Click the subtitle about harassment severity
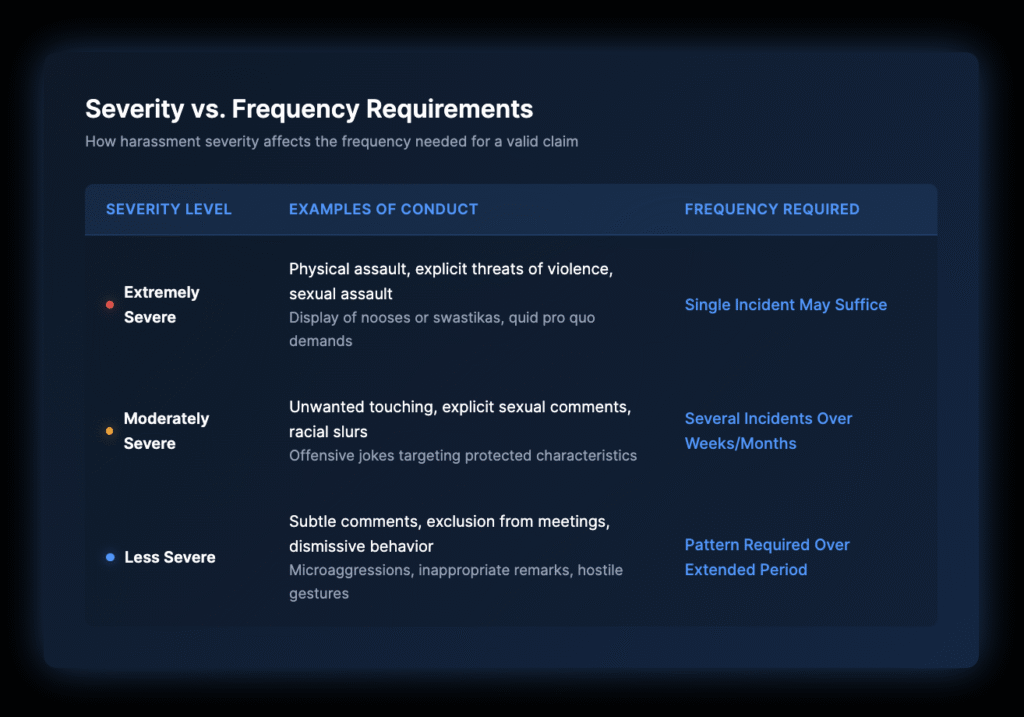The image size is (1024, 717). [331, 142]
